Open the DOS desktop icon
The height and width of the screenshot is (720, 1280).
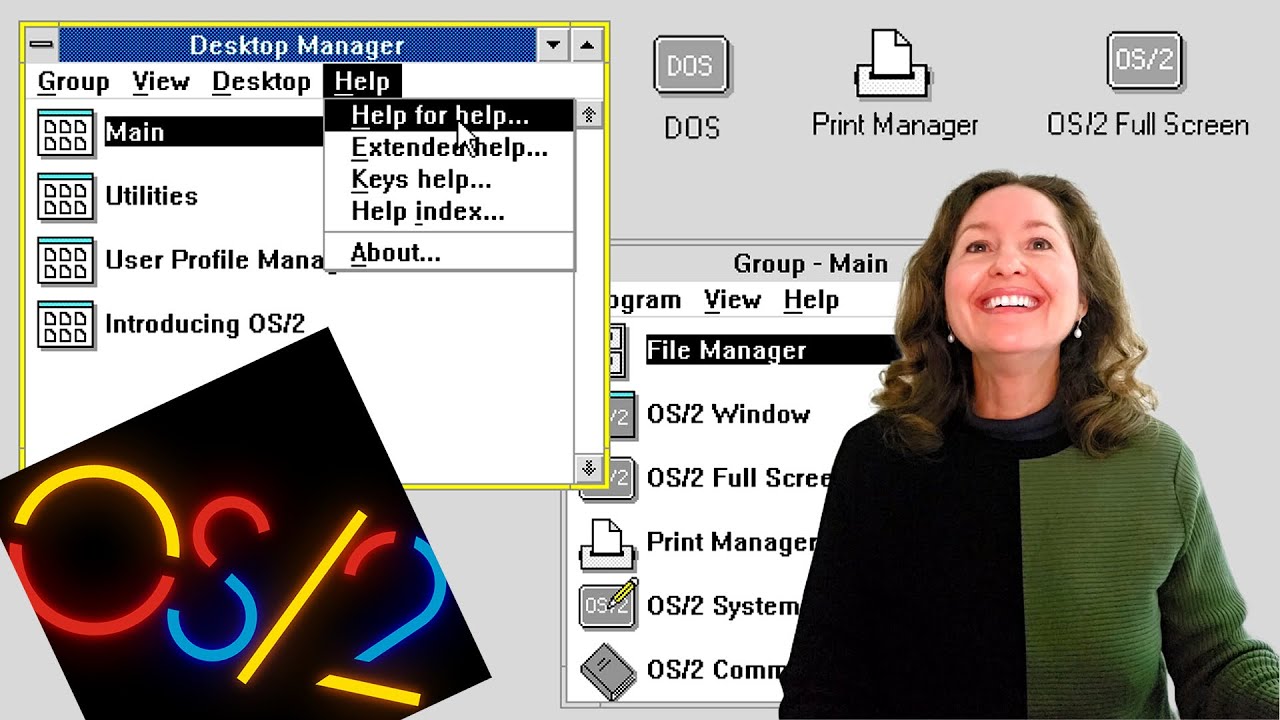tap(691, 67)
